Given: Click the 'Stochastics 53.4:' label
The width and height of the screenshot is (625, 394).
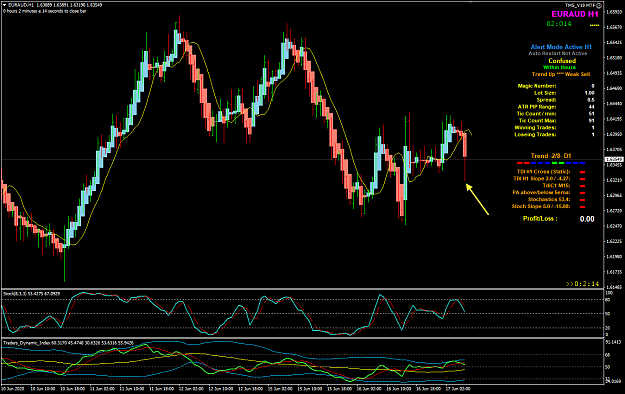Looking at the screenshot, I should [x=549, y=199].
